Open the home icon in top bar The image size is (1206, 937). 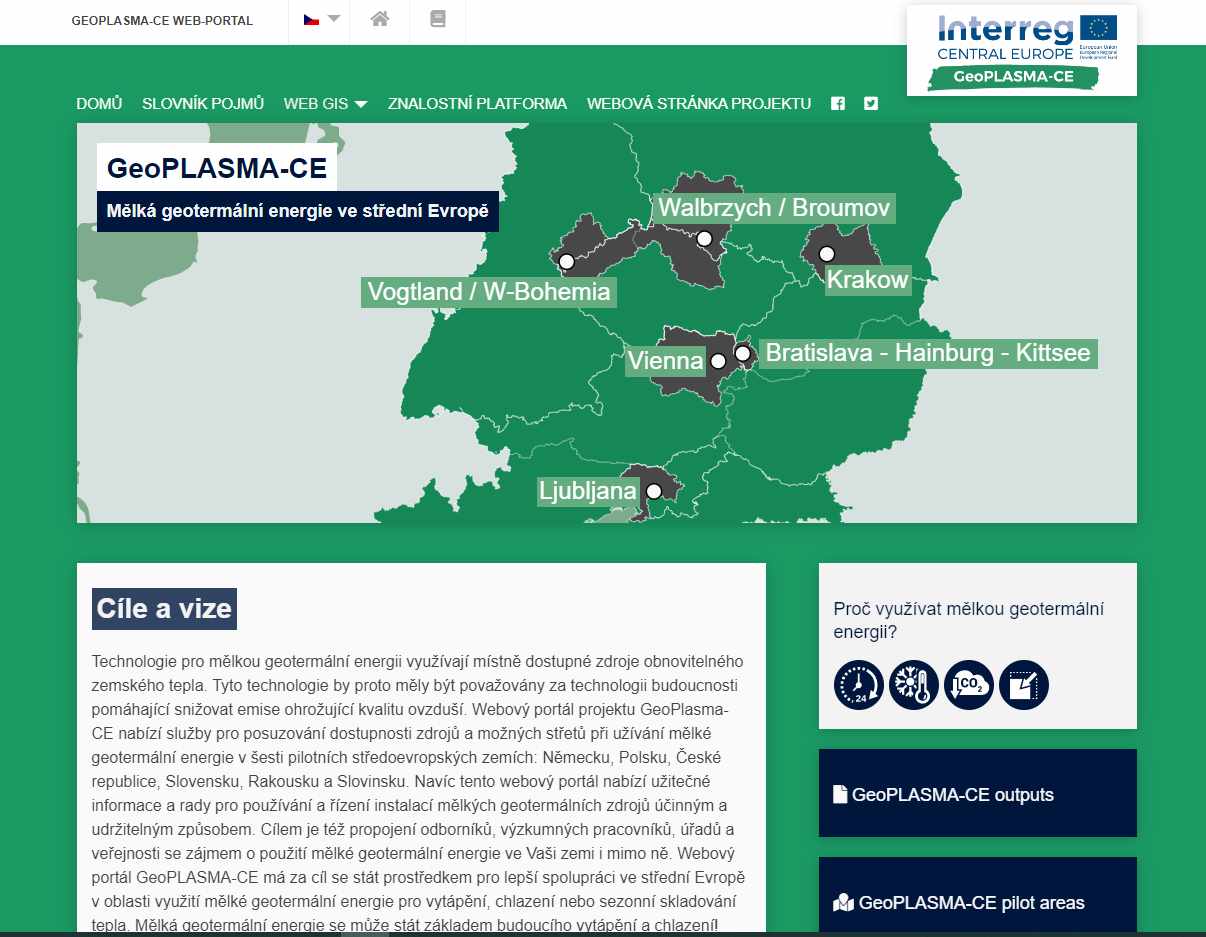point(379,19)
